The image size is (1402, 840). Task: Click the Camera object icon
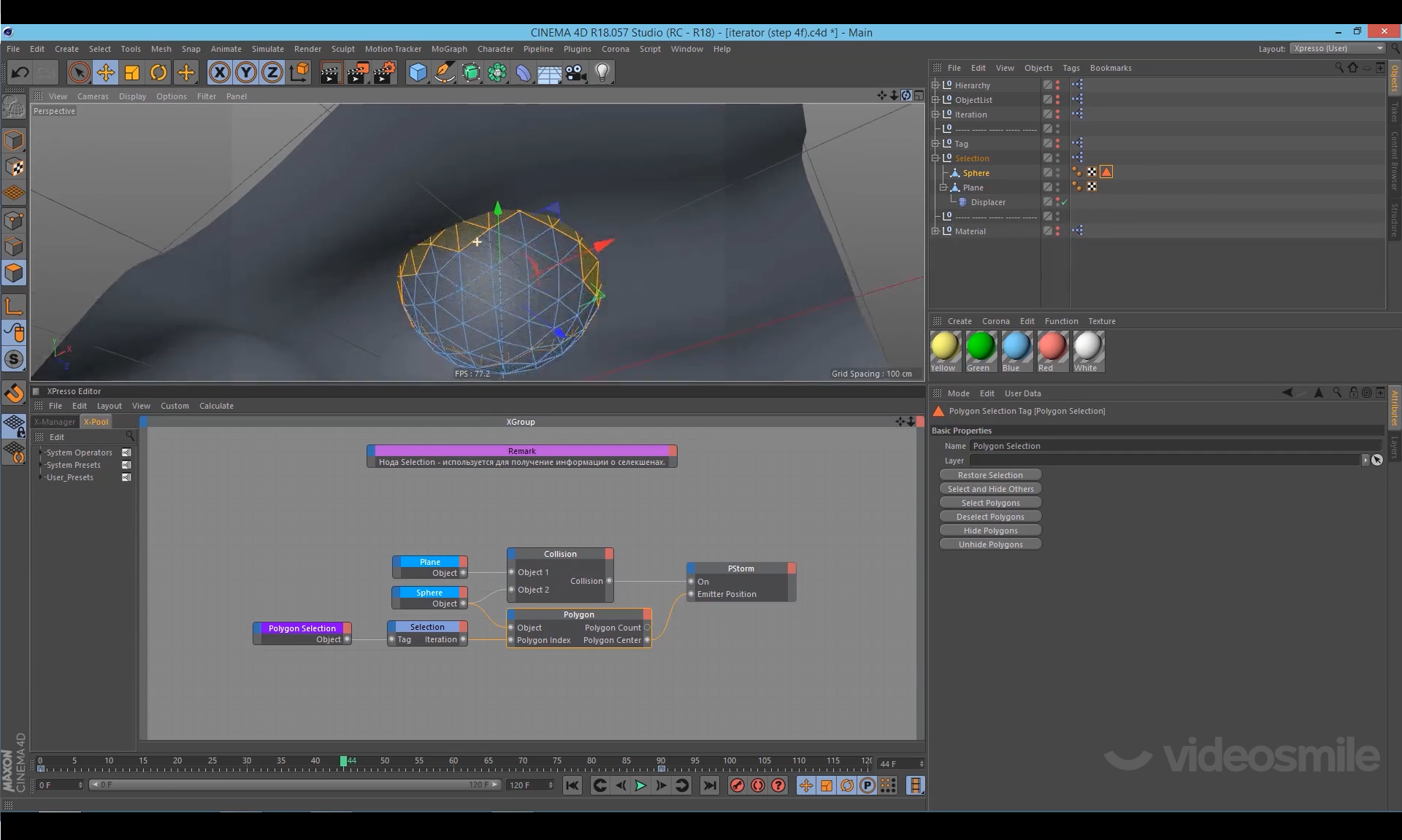click(x=576, y=72)
